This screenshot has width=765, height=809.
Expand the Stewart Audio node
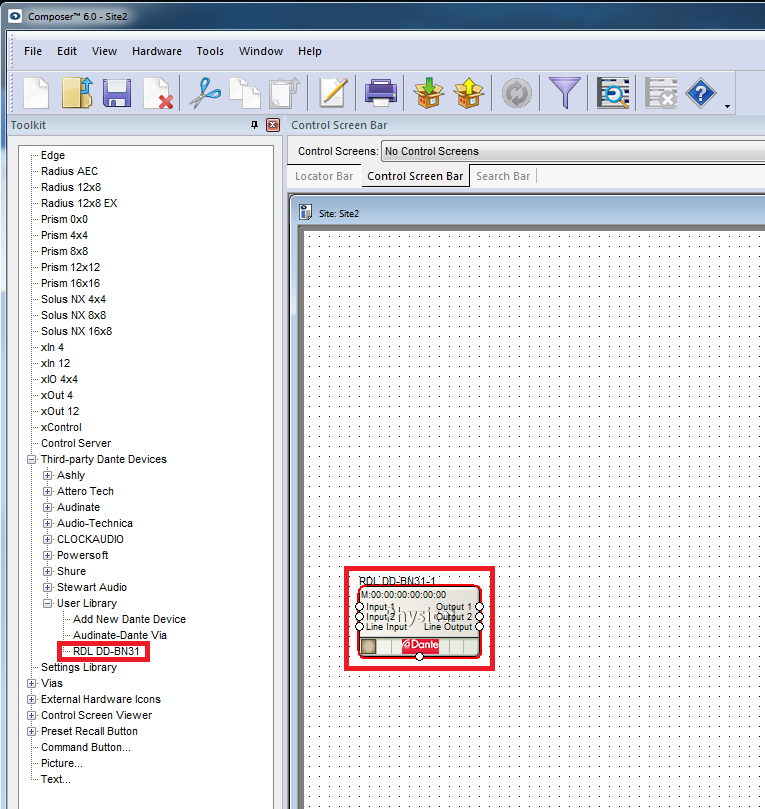(x=47, y=587)
